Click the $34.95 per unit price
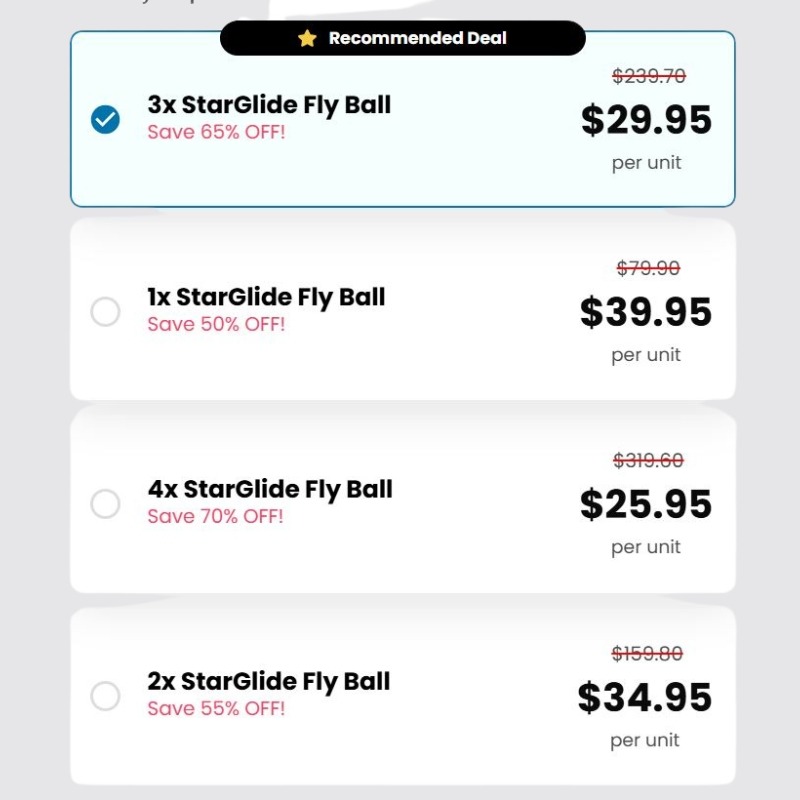The width and height of the screenshot is (800, 800). point(644,697)
